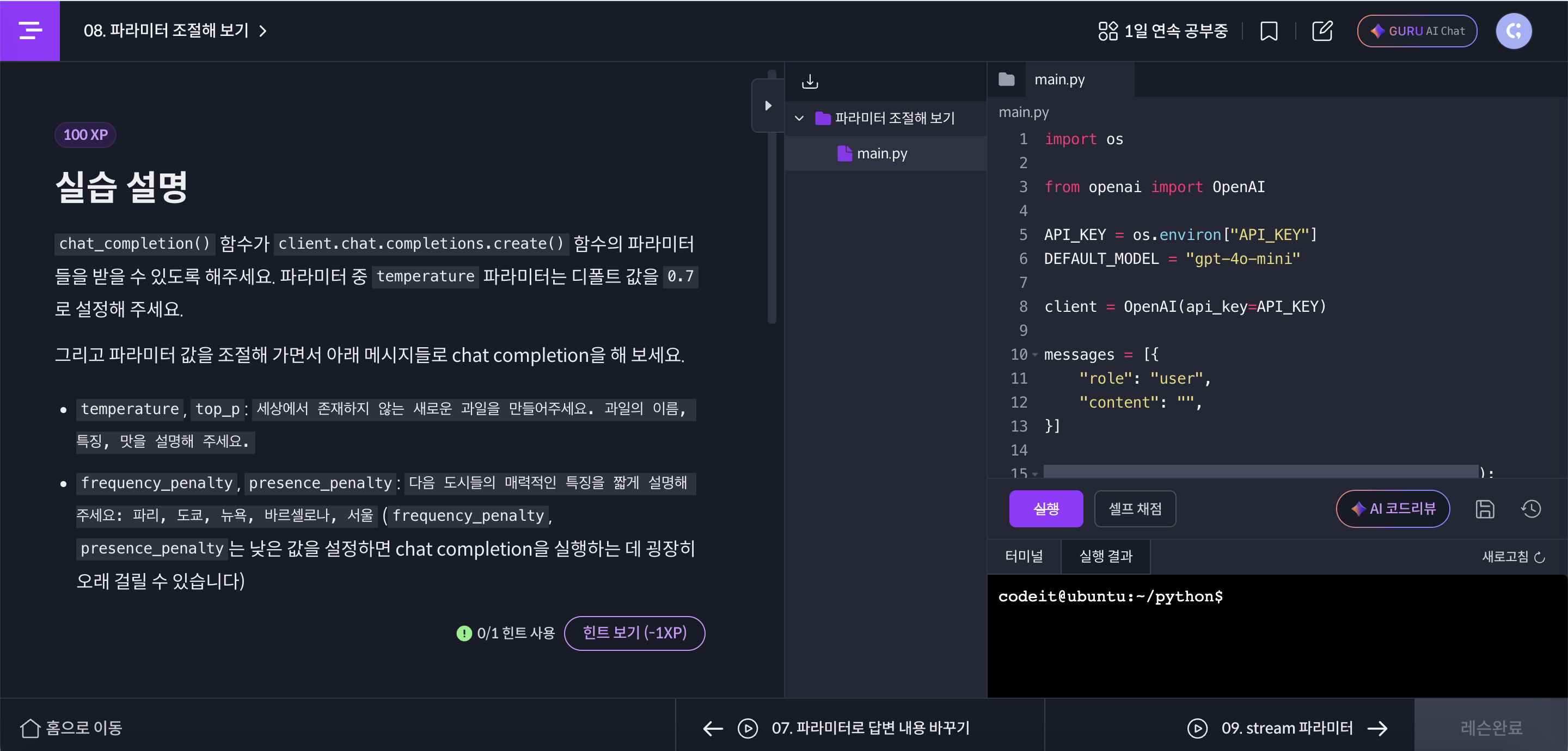Click the 힌트 보기 (-1XP) button
This screenshot has width=1568, height=751.
[634, 633]
